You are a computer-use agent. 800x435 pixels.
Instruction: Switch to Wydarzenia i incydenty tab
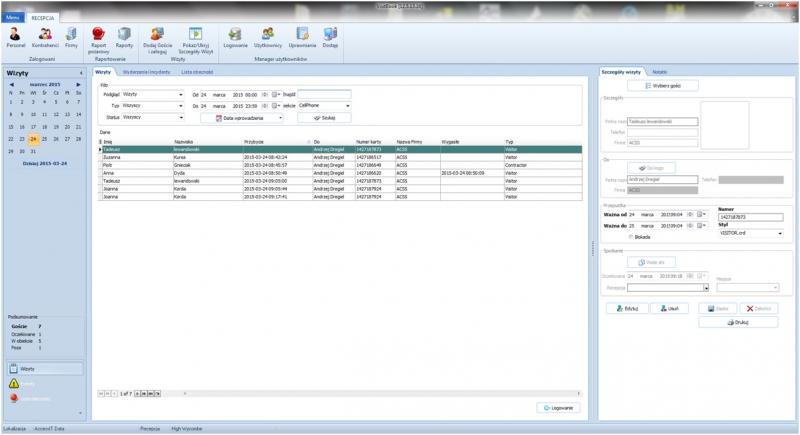[146, 72]
